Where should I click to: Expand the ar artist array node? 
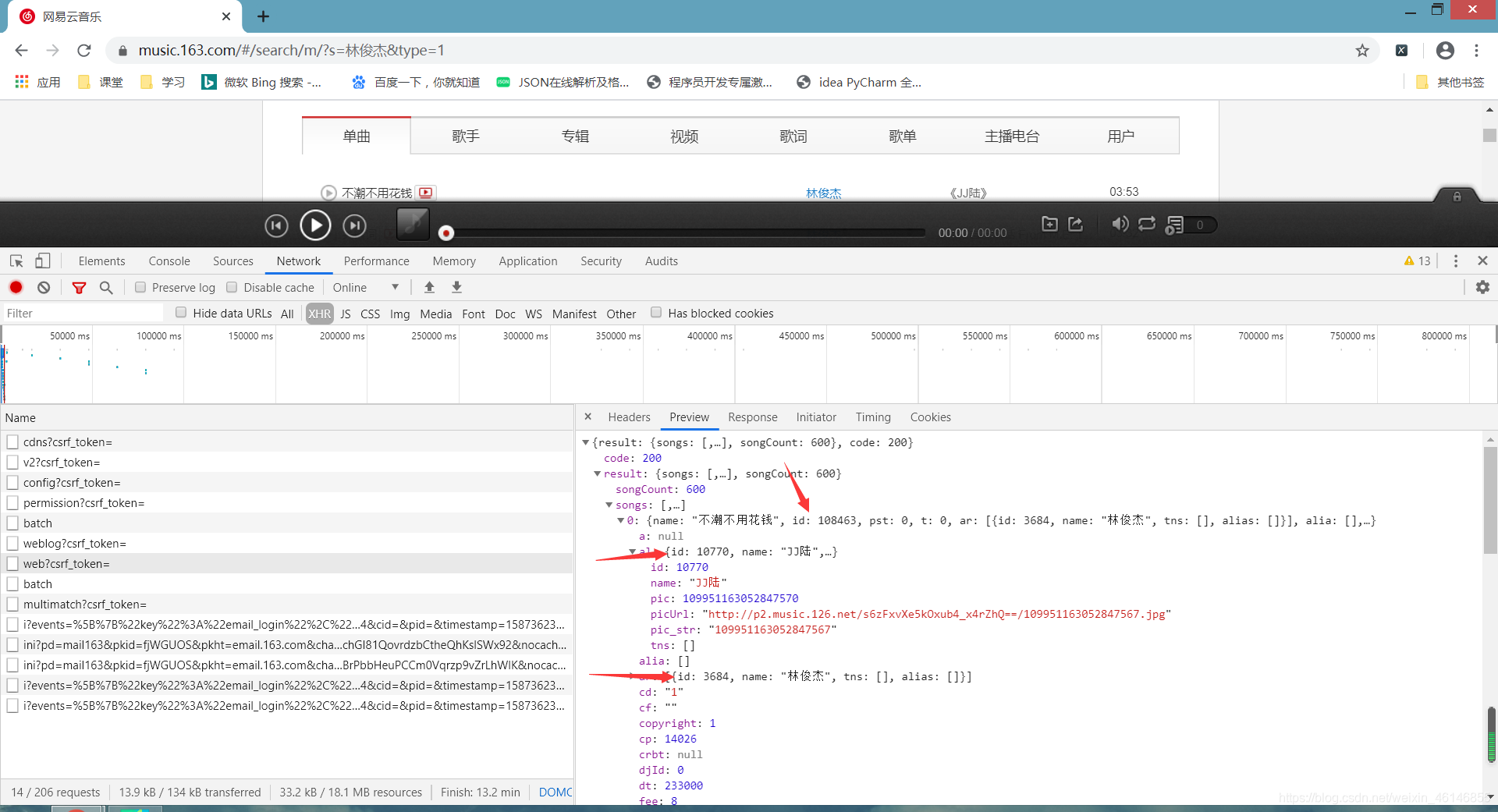(x=632, y=676)
